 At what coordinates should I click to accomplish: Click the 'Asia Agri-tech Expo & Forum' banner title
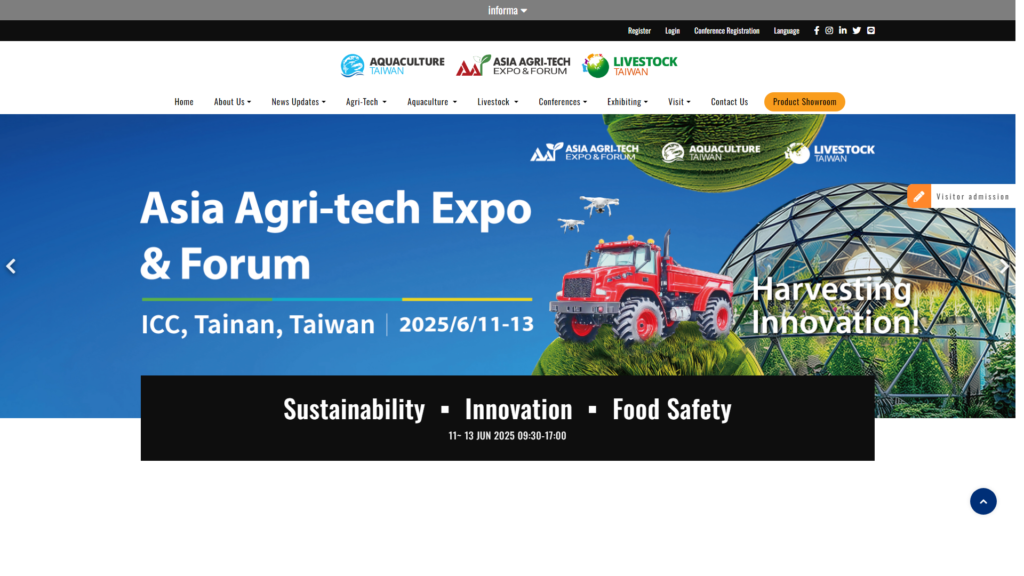(x=338, y=238)
